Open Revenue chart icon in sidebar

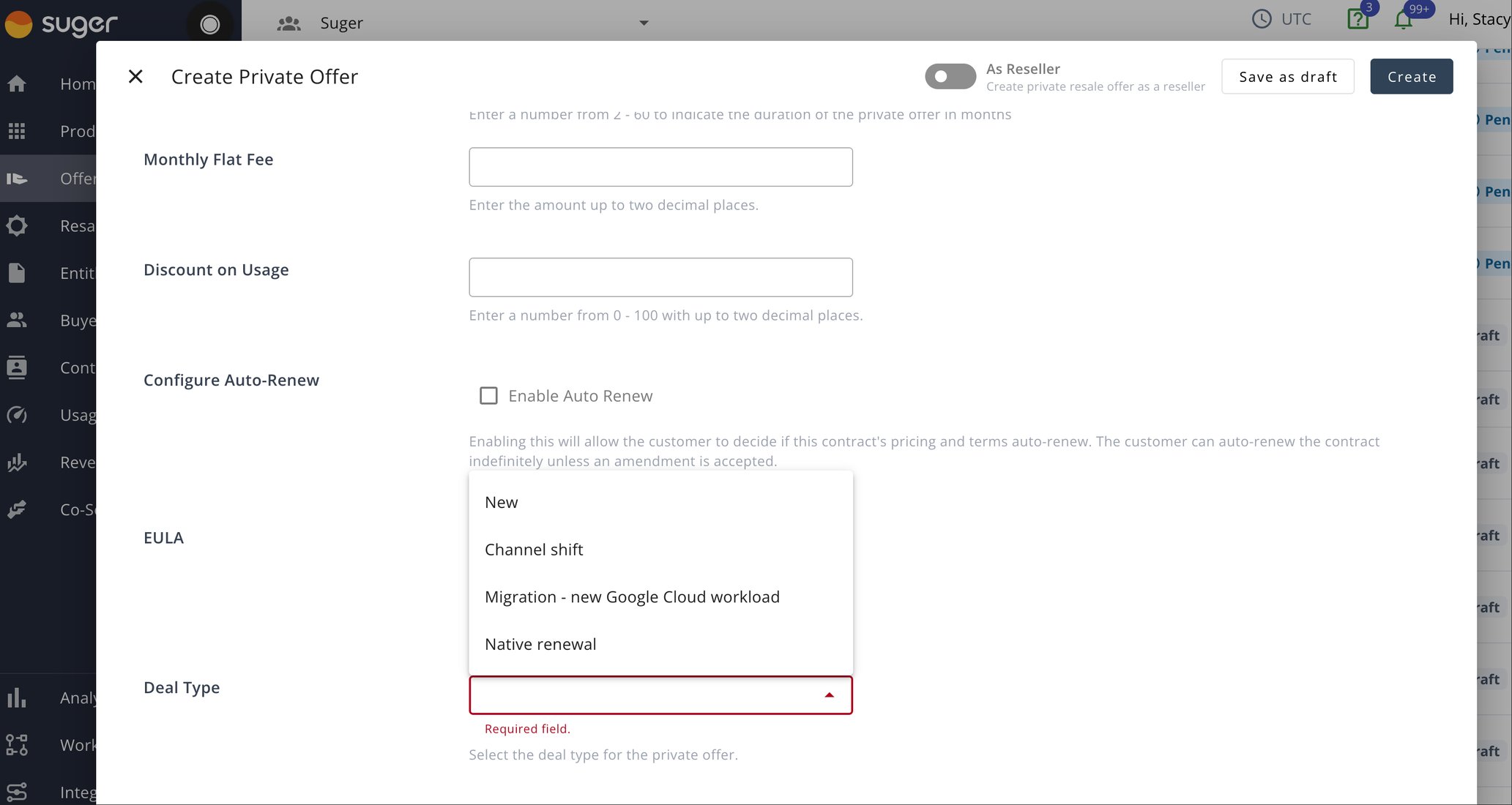(x=17, y=462)
